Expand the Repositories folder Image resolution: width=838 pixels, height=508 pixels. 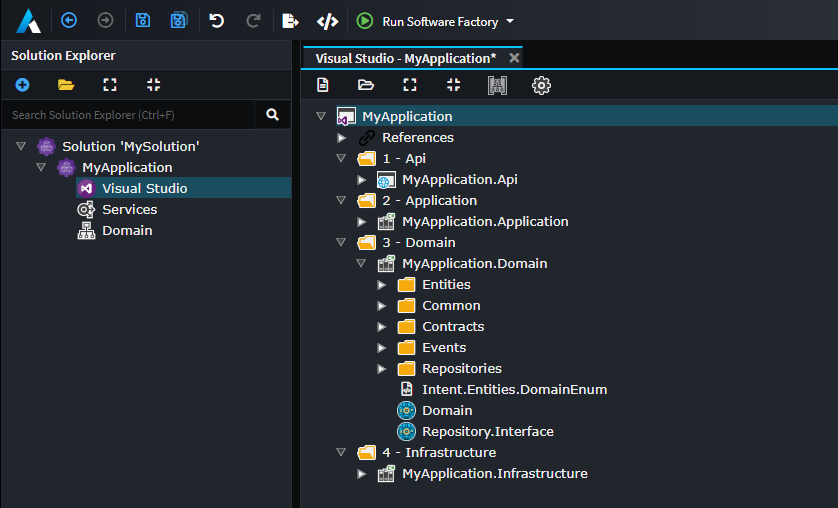pos(382,369)
